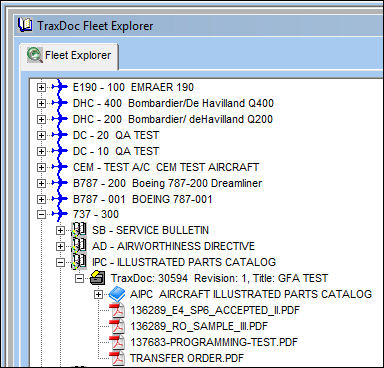
Task: Expand the DHC - 400 Bombardier Q400 node
Action: point(41,103)
